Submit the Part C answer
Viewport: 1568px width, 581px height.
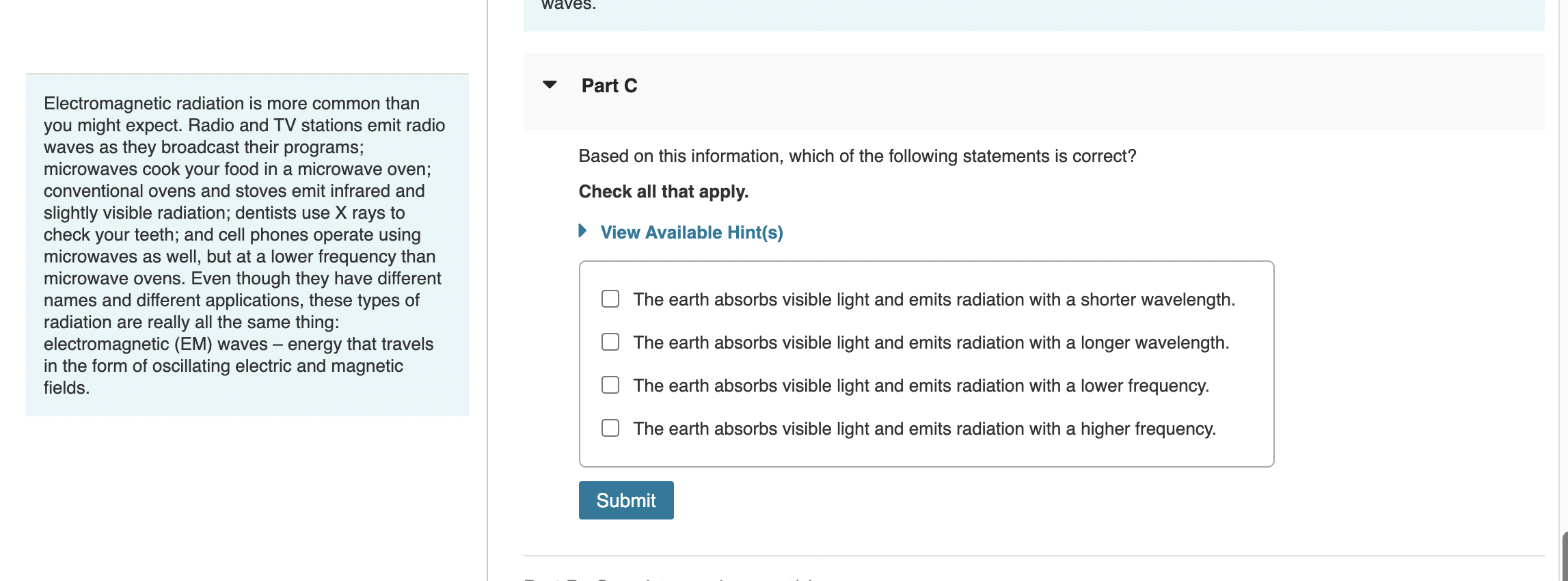click(626, 500)
